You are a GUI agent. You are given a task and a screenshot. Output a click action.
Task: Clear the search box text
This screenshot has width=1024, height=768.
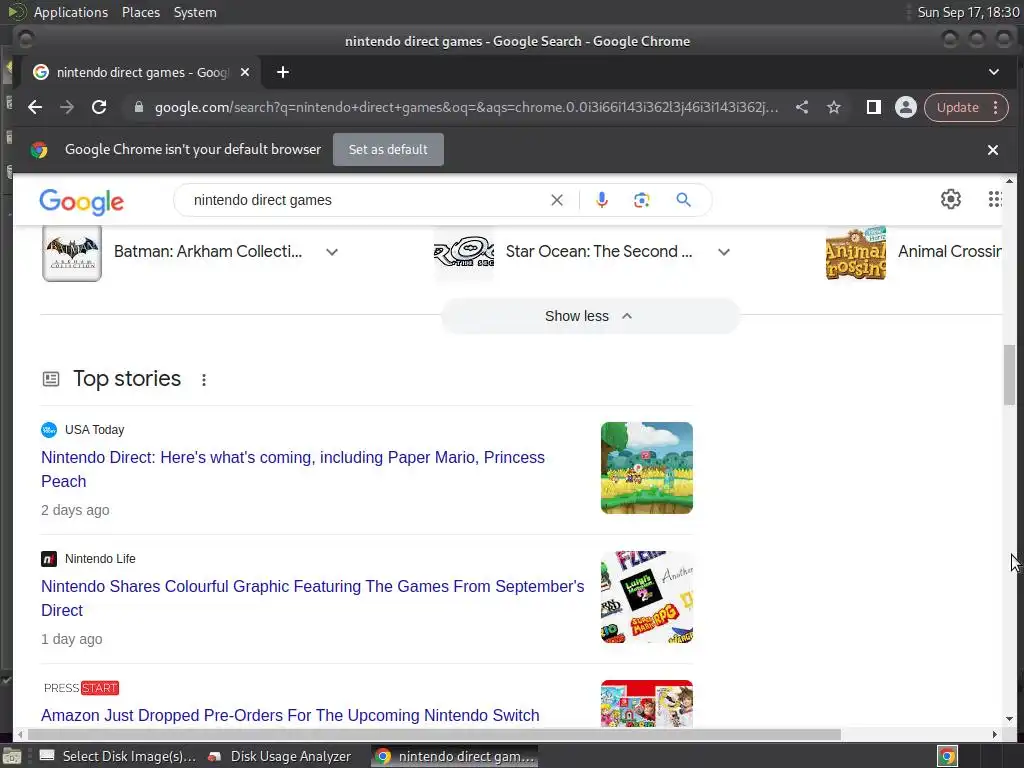click(556, 200)
